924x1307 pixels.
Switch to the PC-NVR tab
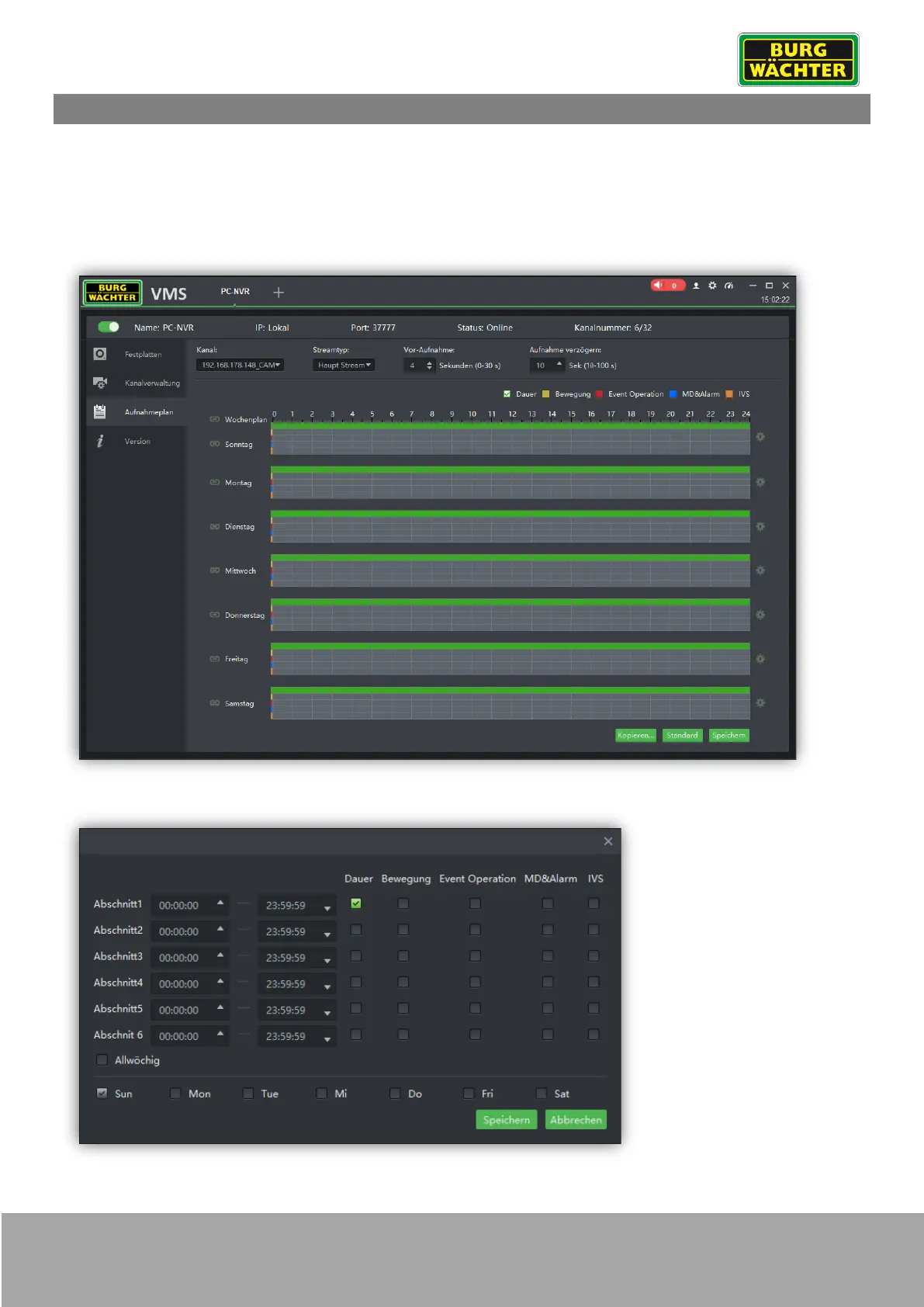point(235,292)
